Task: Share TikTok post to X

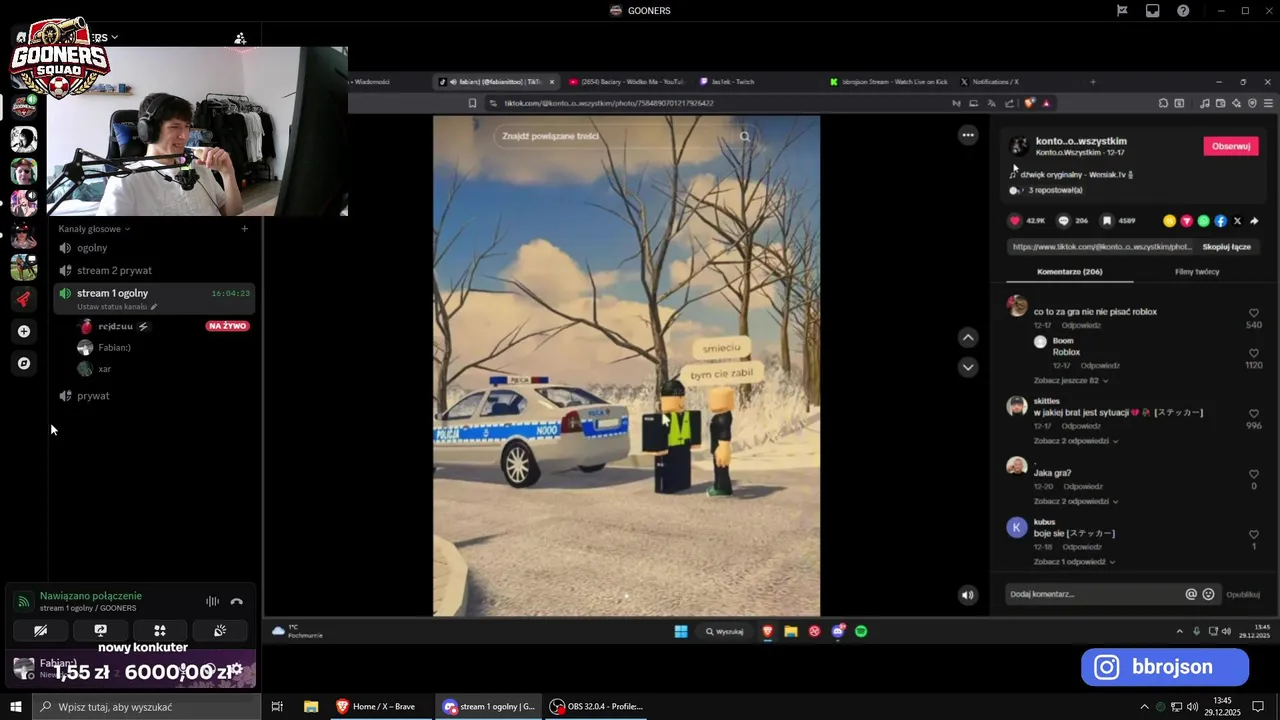Action: coord(1237,221)
